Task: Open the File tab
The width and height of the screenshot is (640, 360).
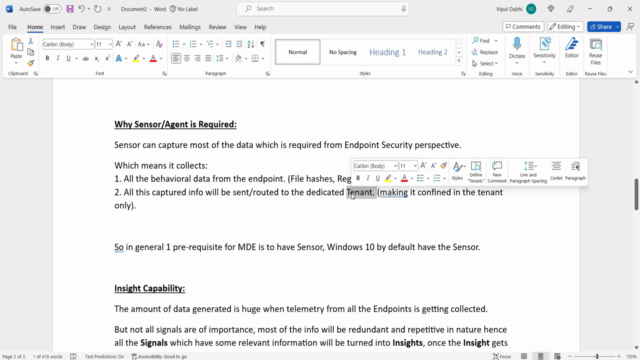Action: coord(12,27)
